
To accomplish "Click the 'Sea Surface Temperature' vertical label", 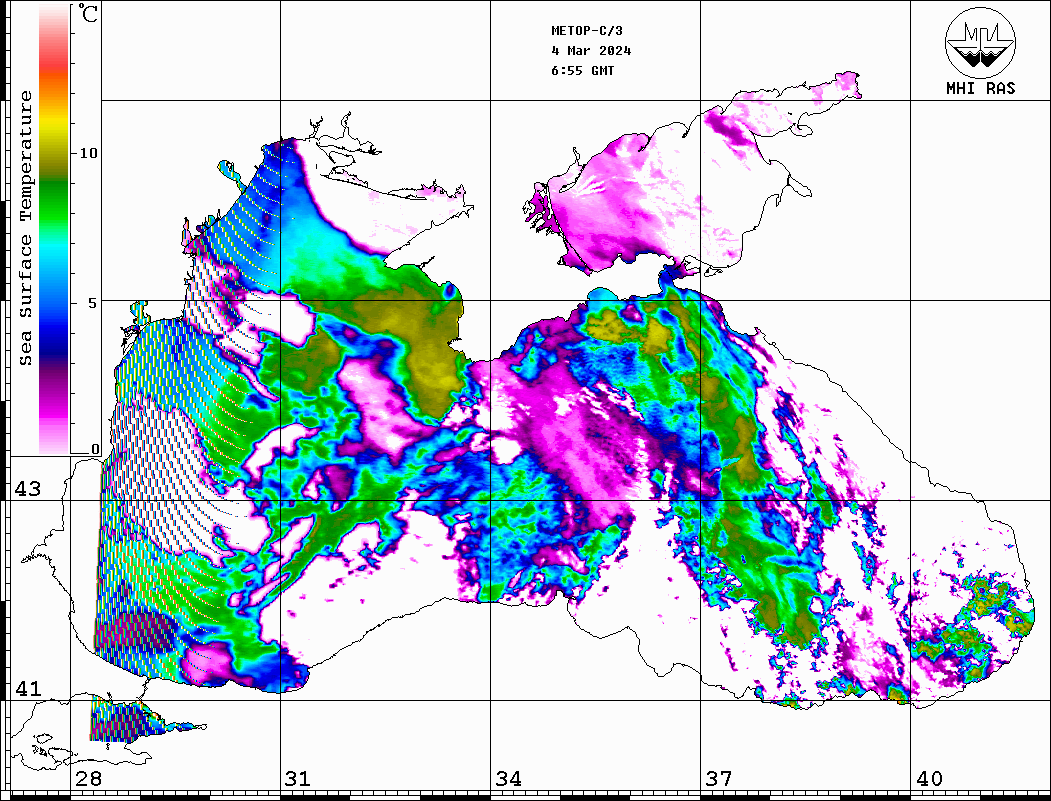I will tap(25, 228).
